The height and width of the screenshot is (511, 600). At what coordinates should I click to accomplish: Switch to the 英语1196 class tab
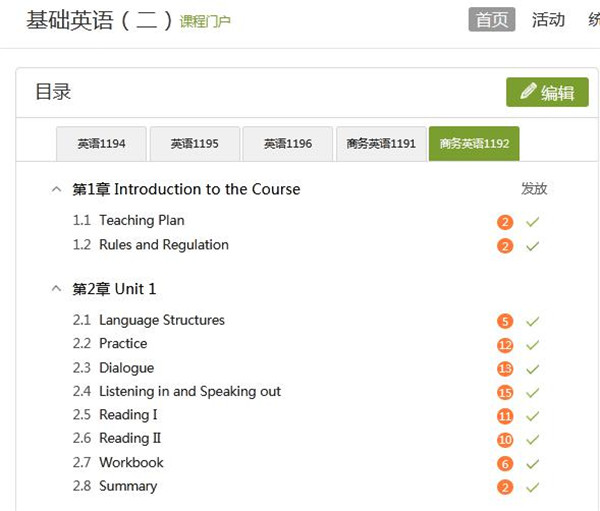[288, 144]
